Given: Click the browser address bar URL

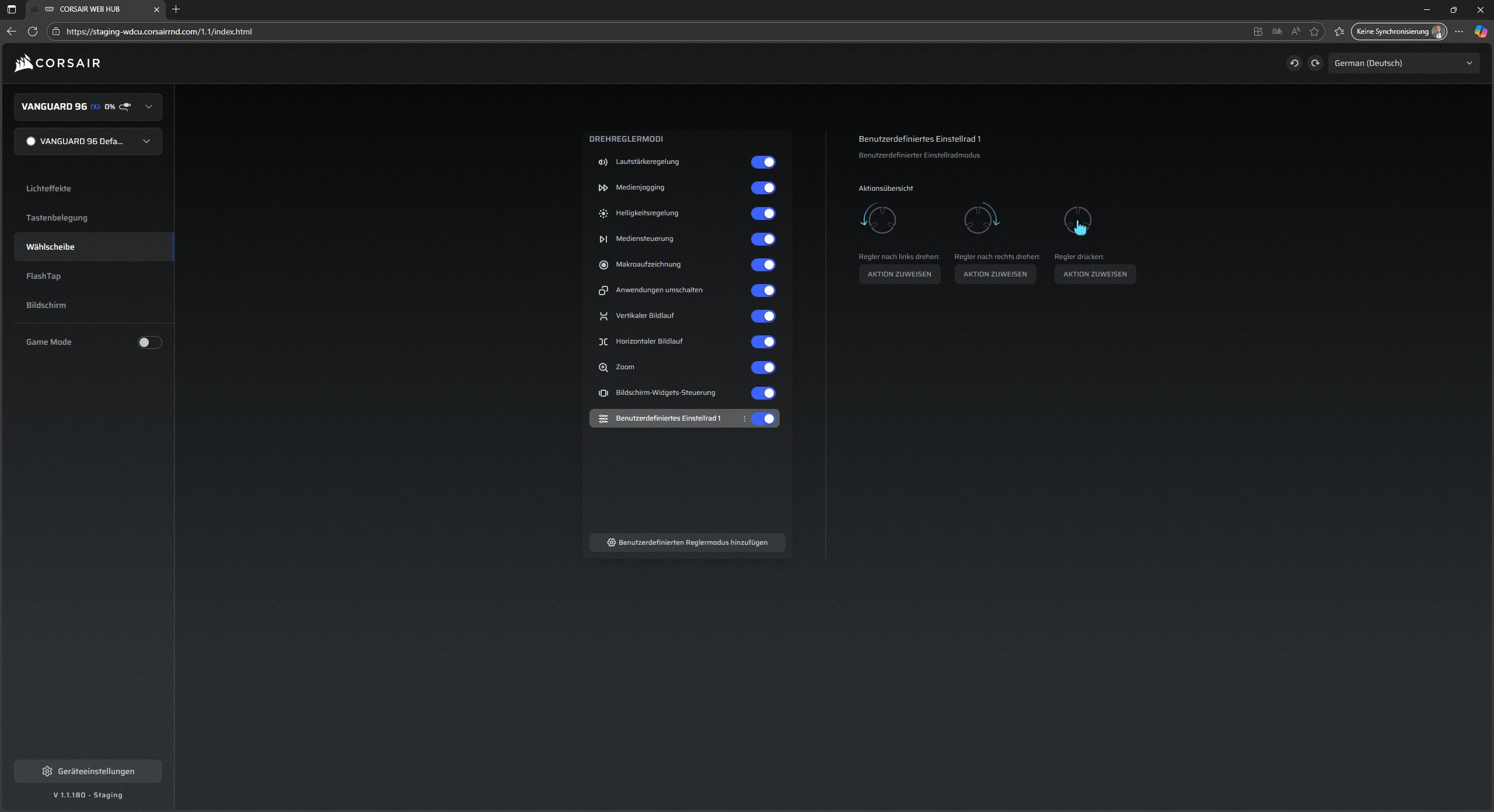Looking at the screenshot, I should click(159, 32).
